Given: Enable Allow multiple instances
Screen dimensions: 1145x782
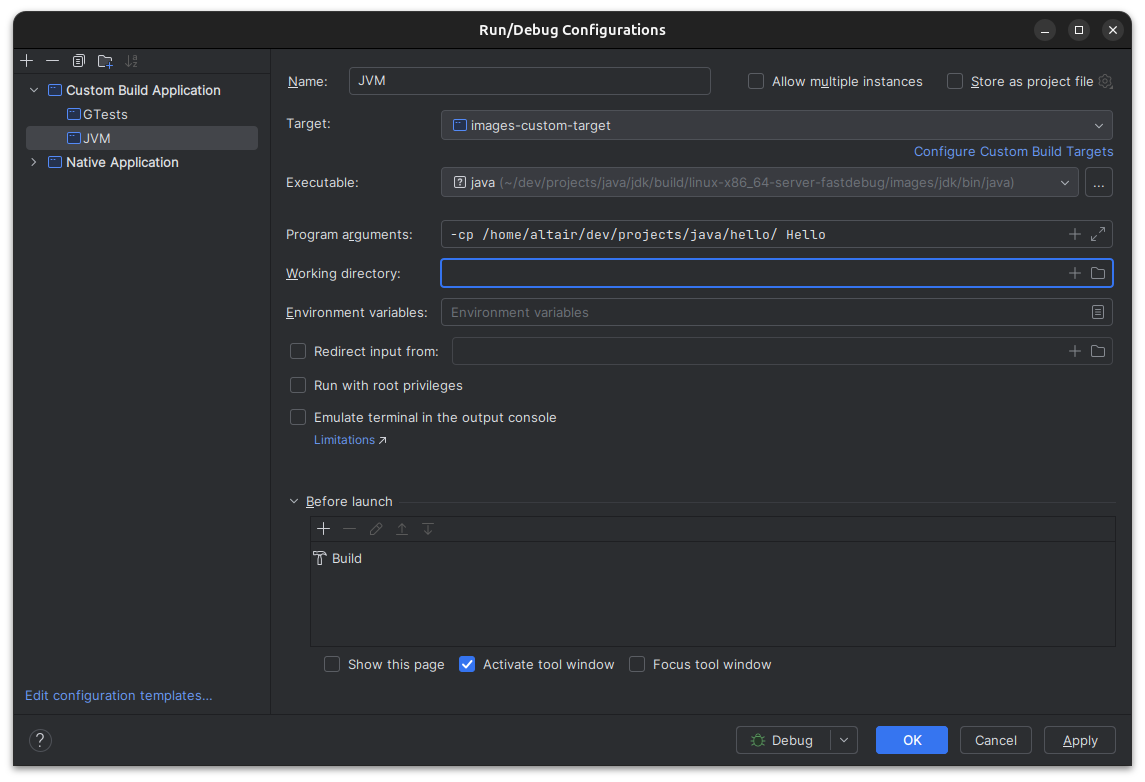Looking at the screenshot, I should click(x=756, y=81).
